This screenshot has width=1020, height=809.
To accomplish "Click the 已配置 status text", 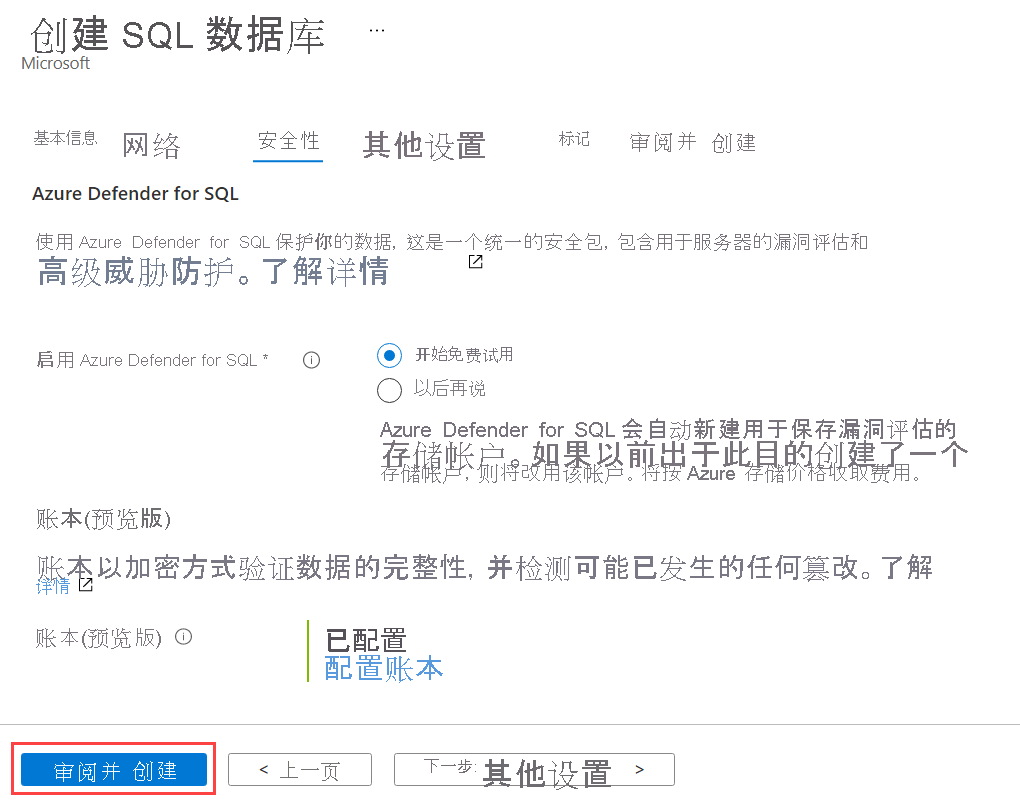I will tap(366, 641).
